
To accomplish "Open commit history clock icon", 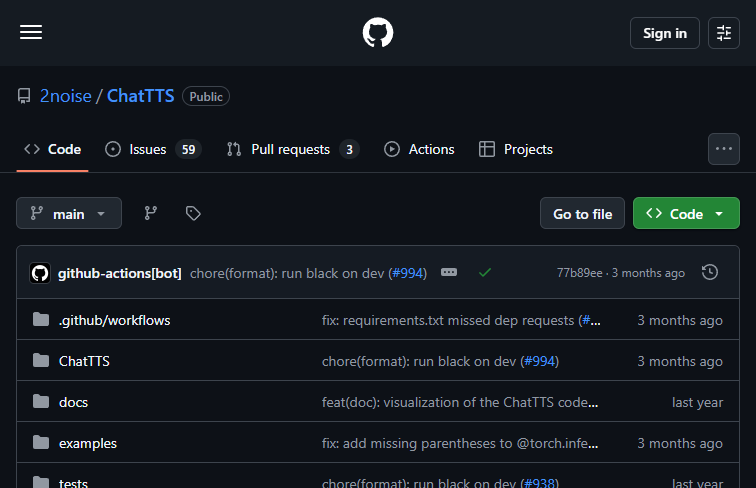I will click(x=710, y=272).
